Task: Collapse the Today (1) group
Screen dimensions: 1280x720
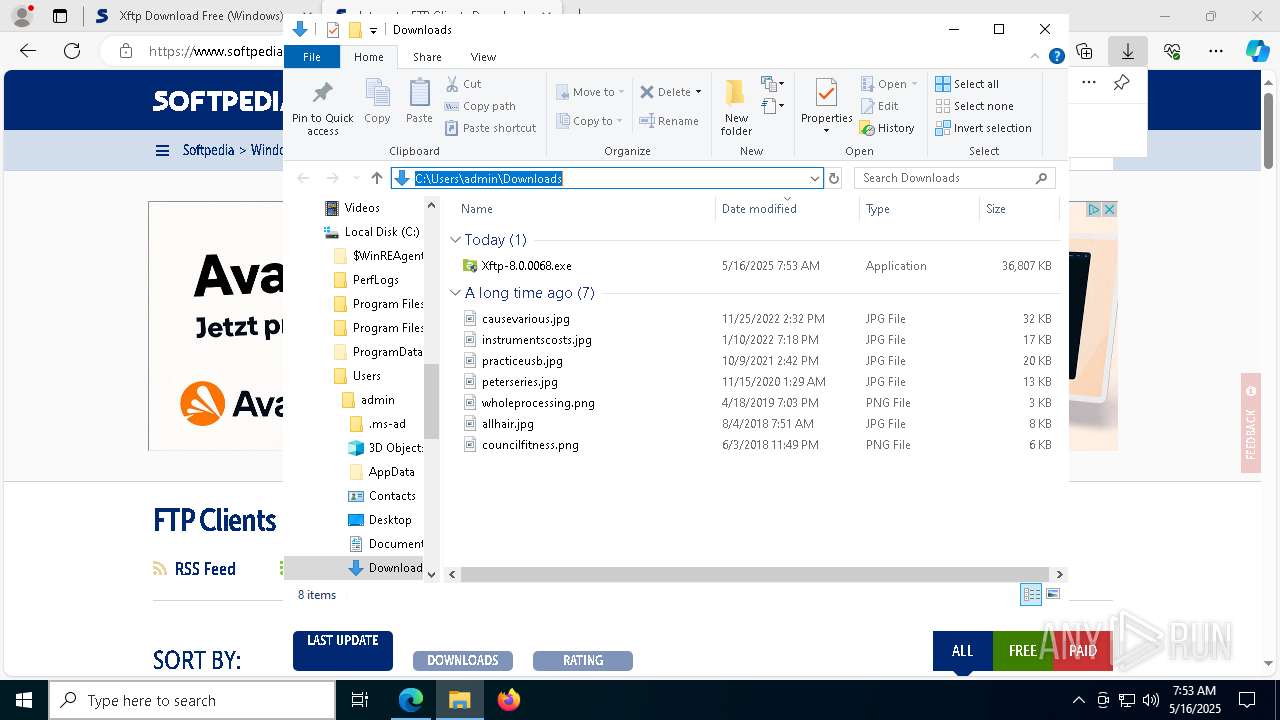Action: [x=455, y=240]
